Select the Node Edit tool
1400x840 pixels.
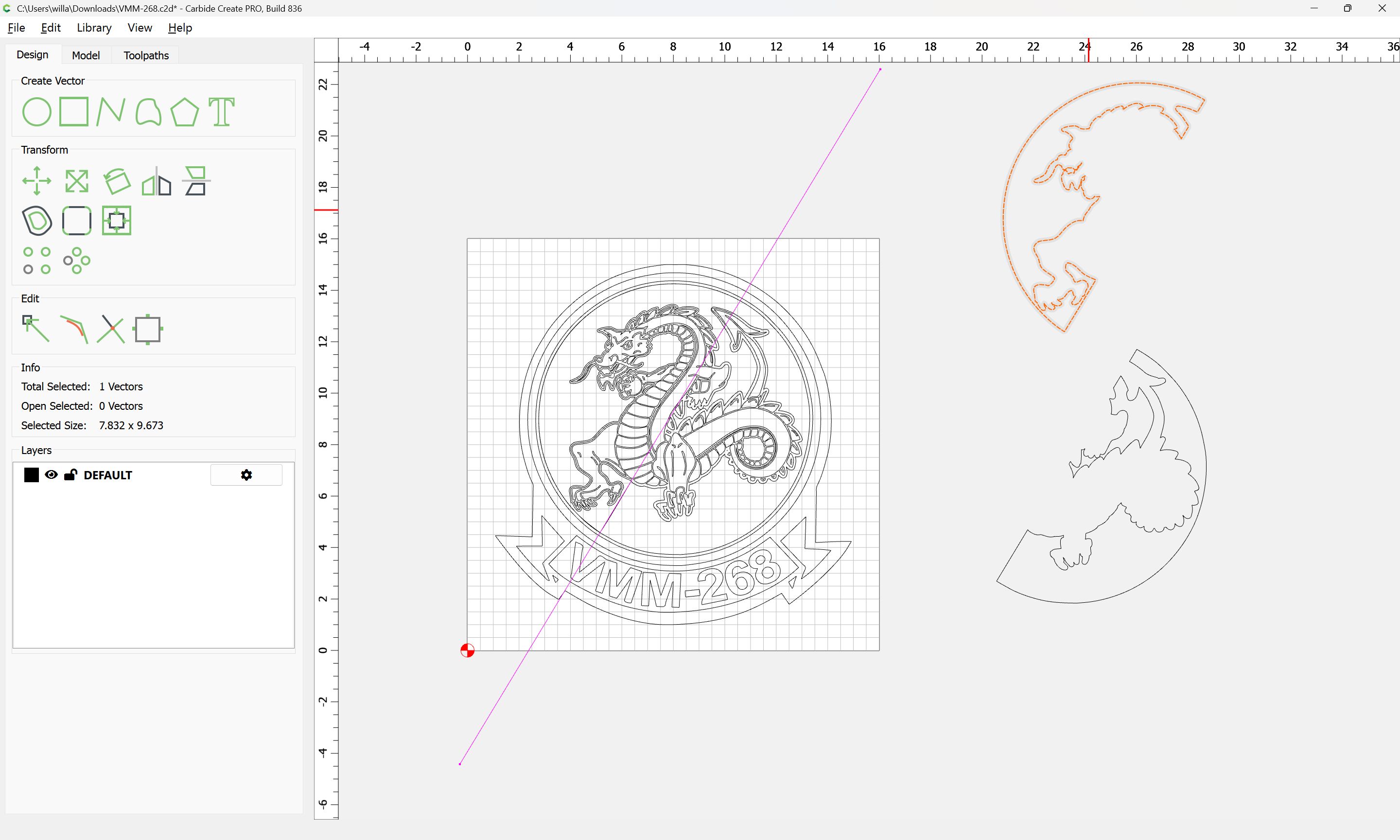35,329
